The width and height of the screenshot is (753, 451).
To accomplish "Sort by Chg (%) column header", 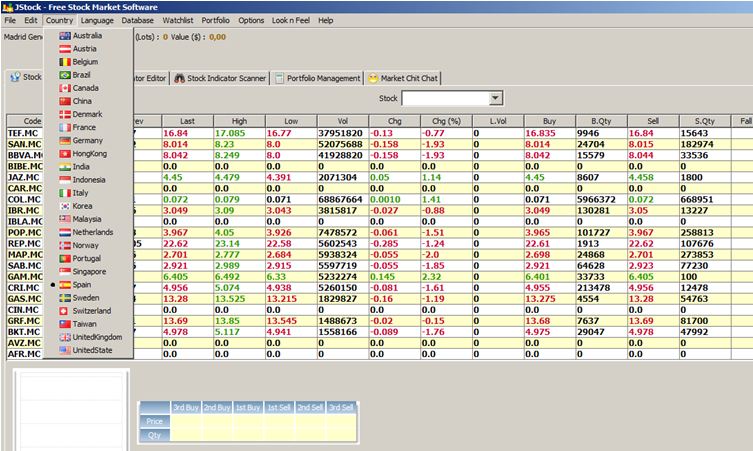I will click(x=446, y=122).
